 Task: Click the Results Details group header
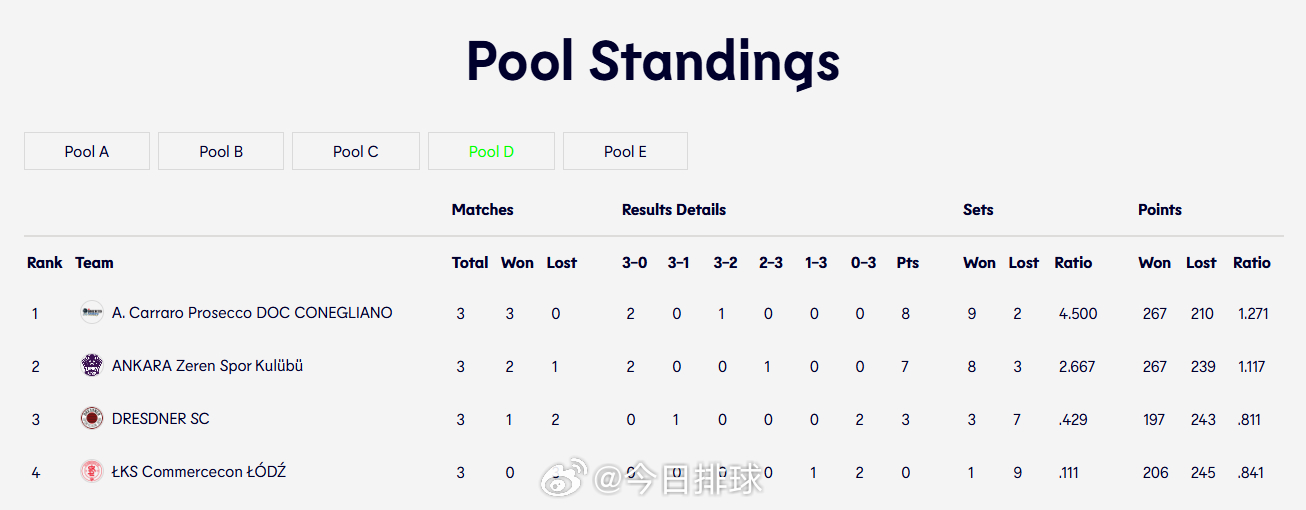pyautogui.click(x=673, y=210)
